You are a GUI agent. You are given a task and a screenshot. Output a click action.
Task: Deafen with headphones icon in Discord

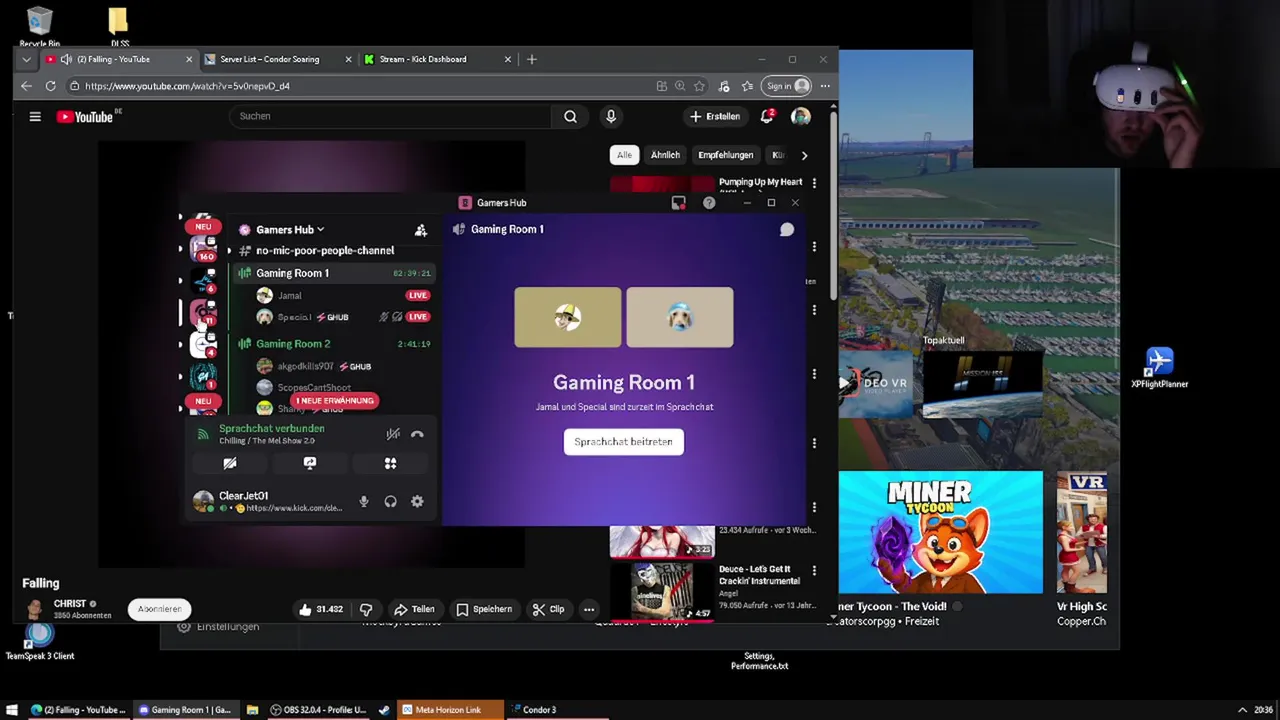pos(391,502)
